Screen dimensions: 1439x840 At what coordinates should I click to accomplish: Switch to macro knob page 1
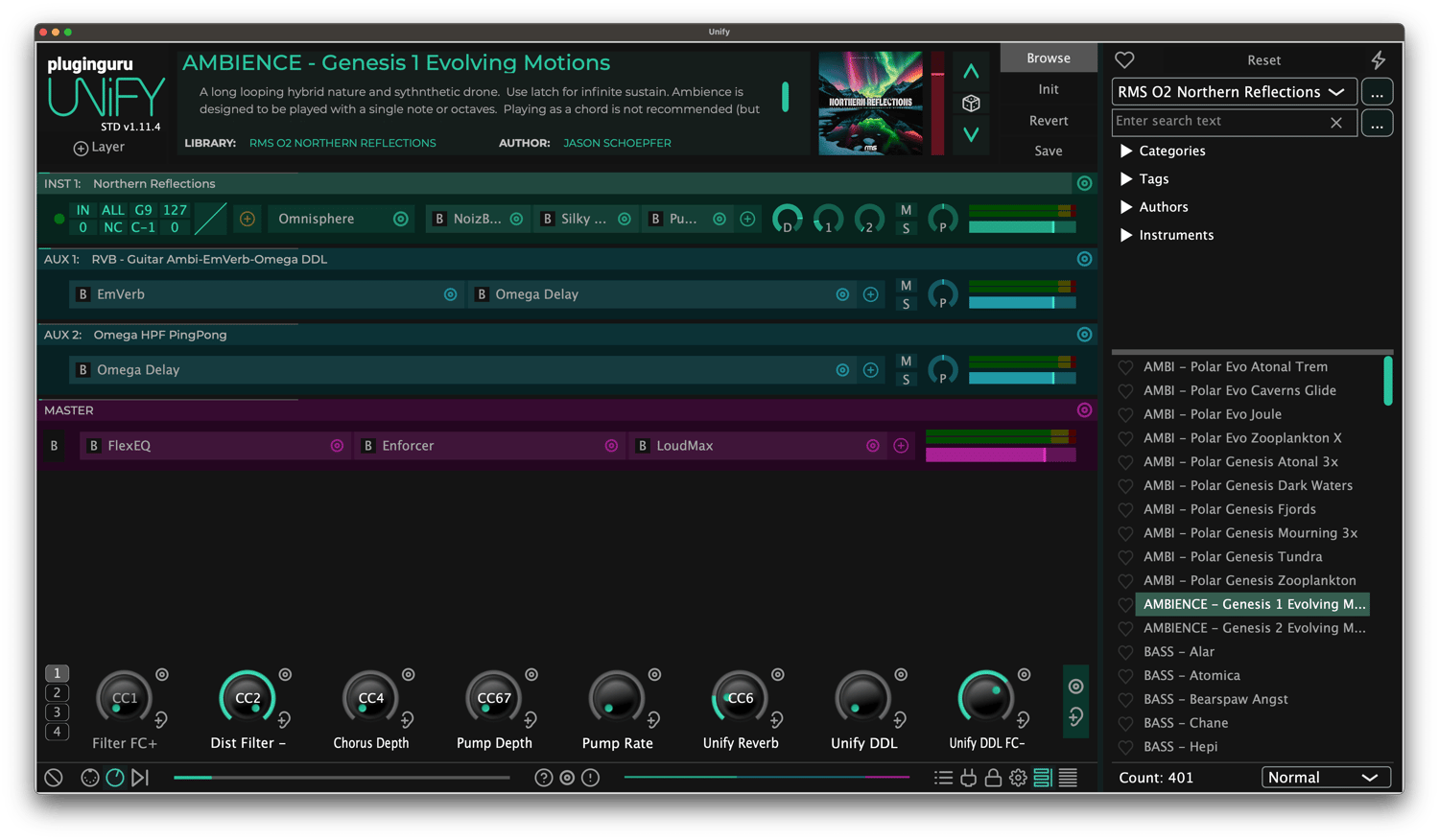(x=57, y=673)
